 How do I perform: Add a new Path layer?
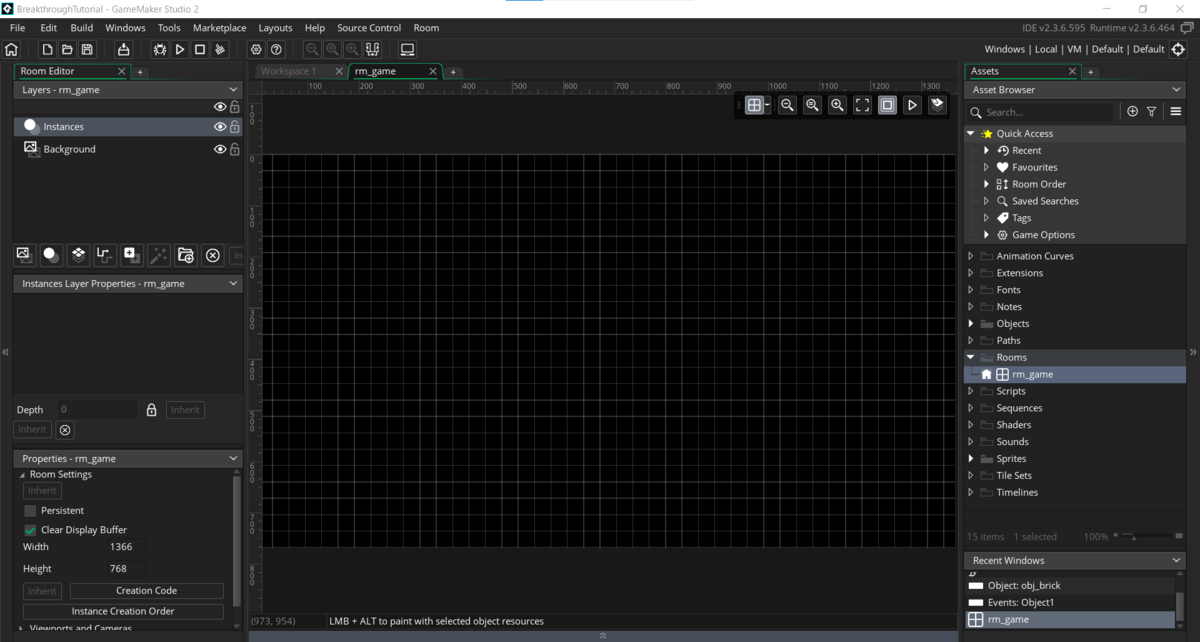(104, 255)
